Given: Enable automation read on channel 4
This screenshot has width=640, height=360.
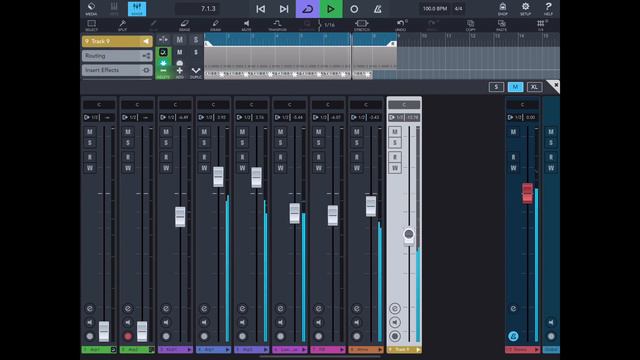Looking at the screenshot, I should tap(204, 157).
